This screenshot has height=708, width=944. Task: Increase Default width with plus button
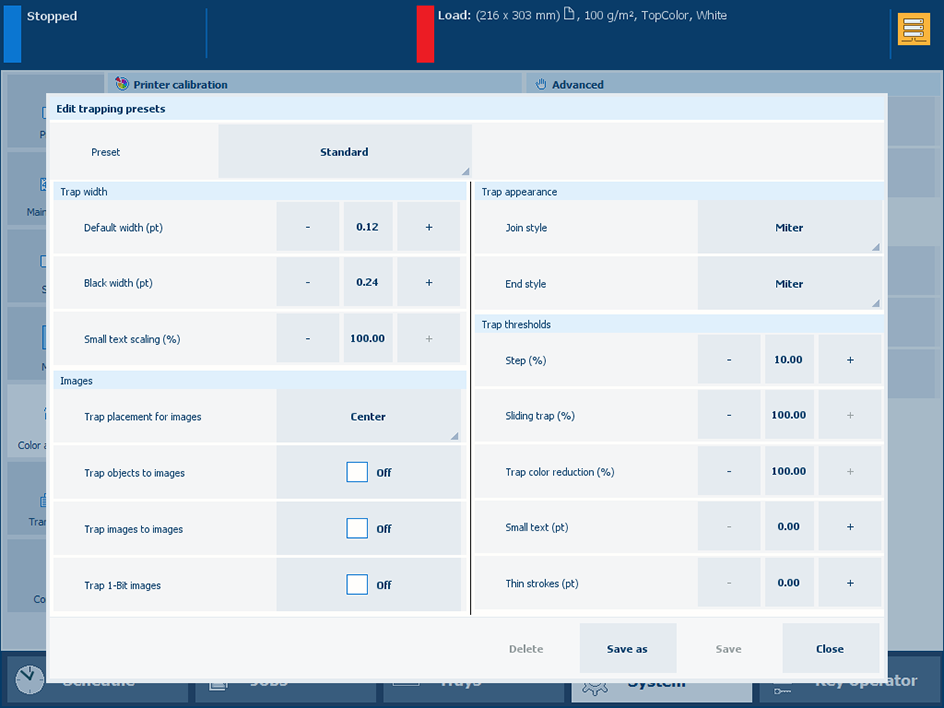tap(428, 227)
